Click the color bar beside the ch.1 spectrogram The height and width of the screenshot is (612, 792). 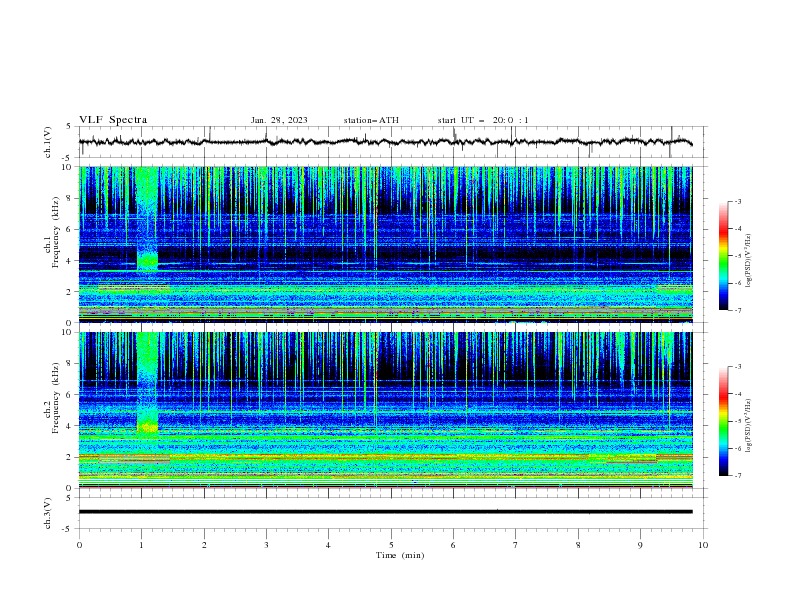[724, 256]
